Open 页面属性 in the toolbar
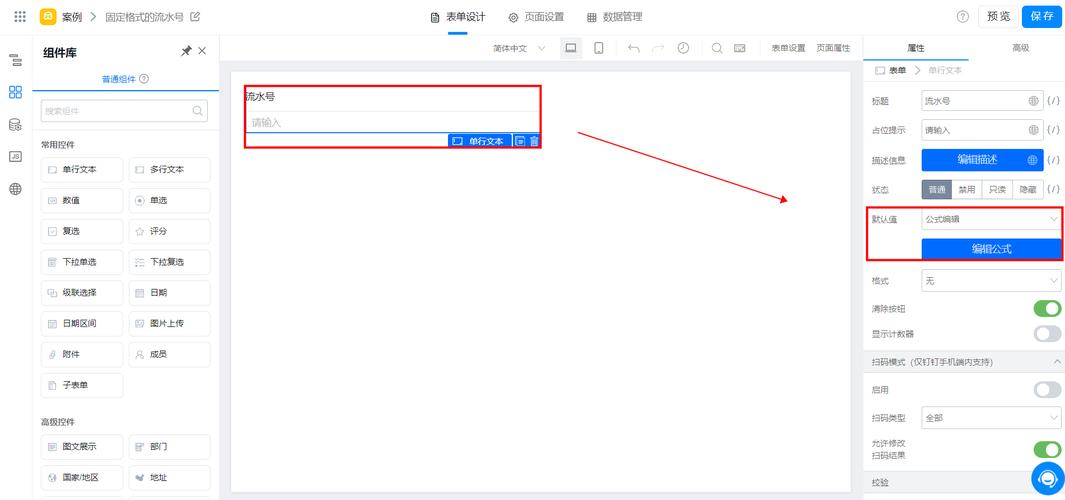Screen dimensions: 1065x500 point(833,48)
